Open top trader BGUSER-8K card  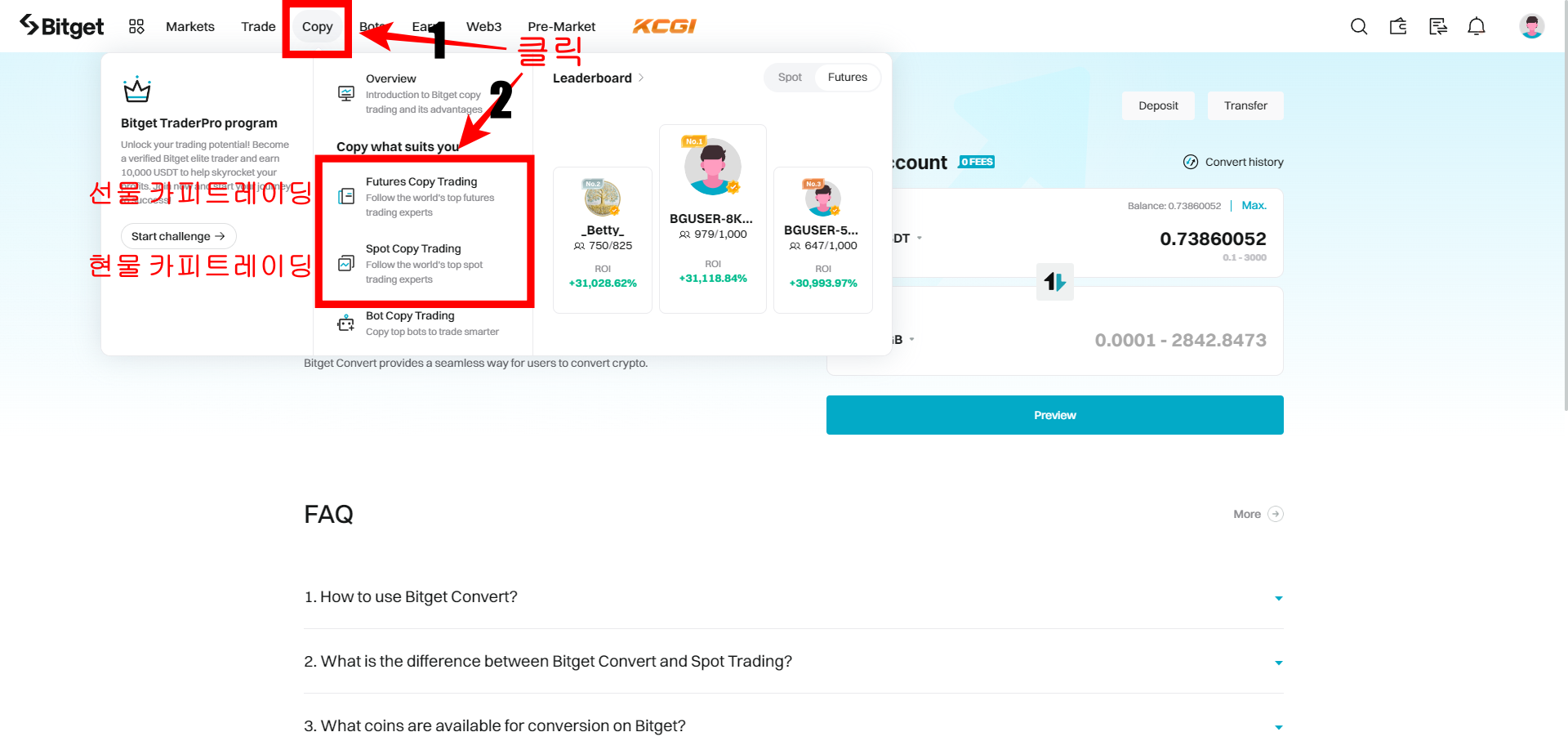click(x=712, y=218)
